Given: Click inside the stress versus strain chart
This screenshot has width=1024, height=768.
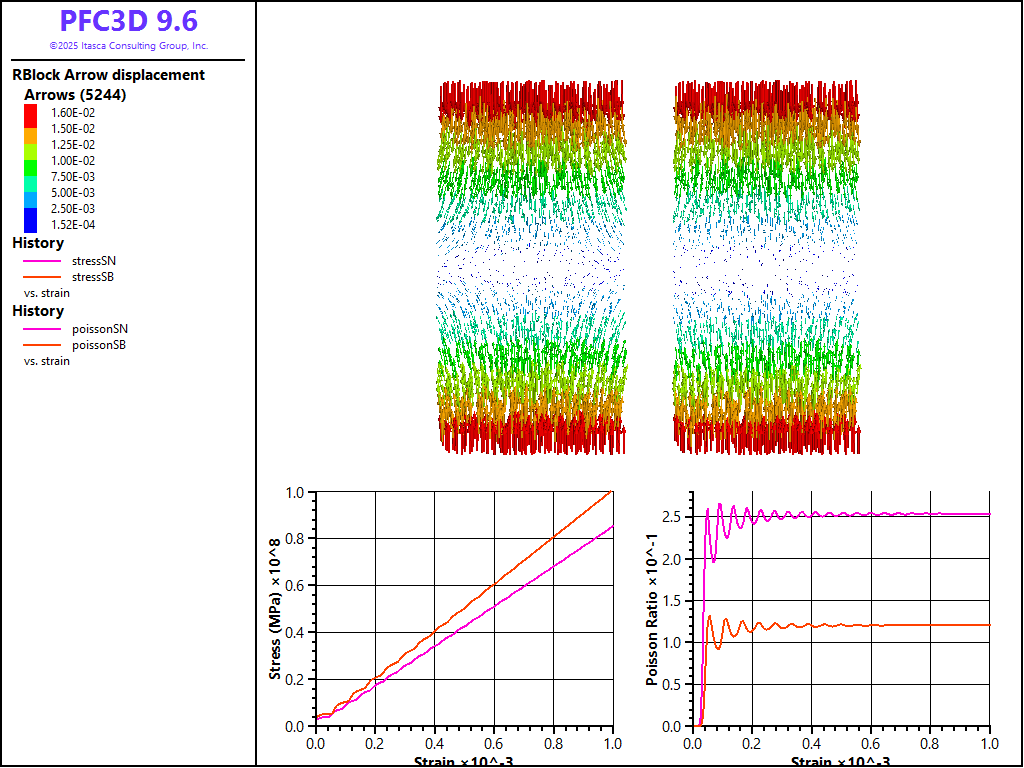Looking at the screenshot, I should (x=463, y=608).
